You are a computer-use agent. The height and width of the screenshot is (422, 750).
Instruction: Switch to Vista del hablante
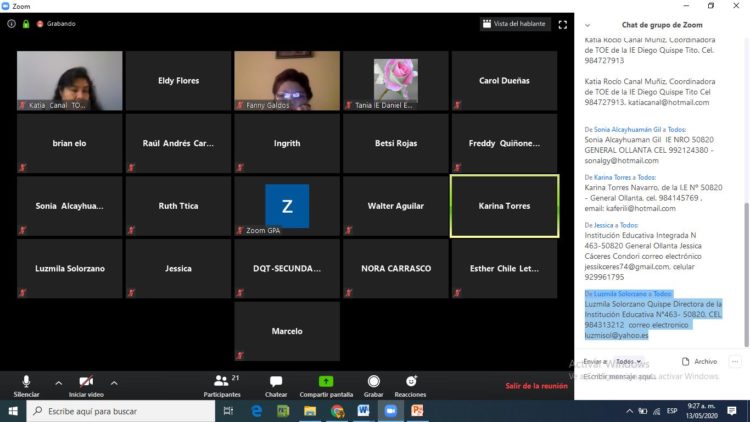[515, 23]
